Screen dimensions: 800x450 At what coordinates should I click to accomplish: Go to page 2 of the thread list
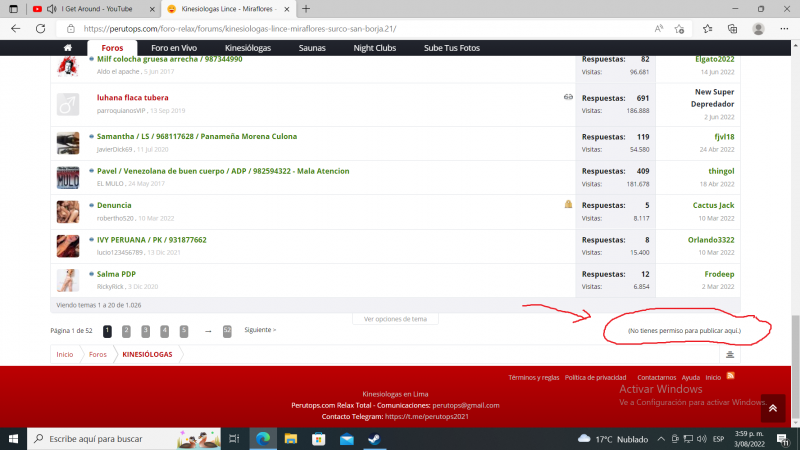pyautogui.click(x=126, y=330)
